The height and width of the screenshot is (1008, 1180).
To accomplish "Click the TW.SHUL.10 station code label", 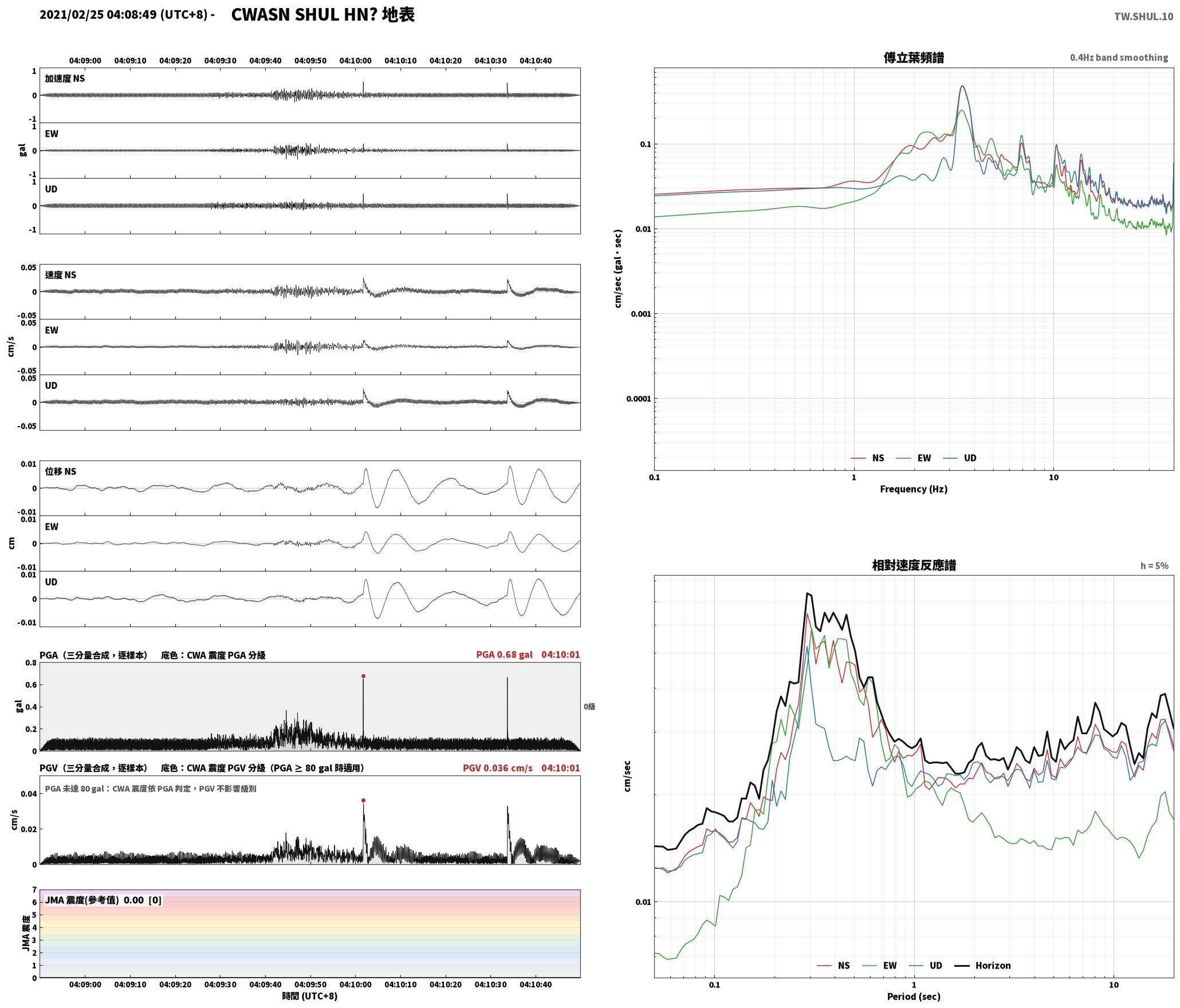I will pyautogui.click(x=1143, y=17).
